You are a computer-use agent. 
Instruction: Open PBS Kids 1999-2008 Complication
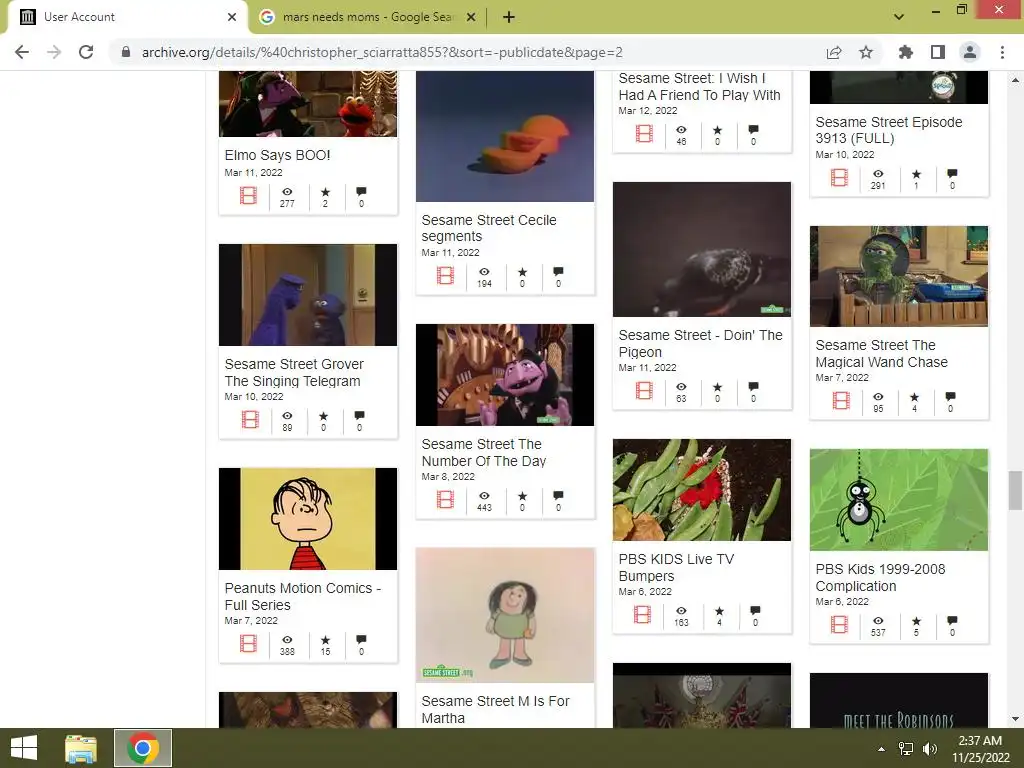880,577
